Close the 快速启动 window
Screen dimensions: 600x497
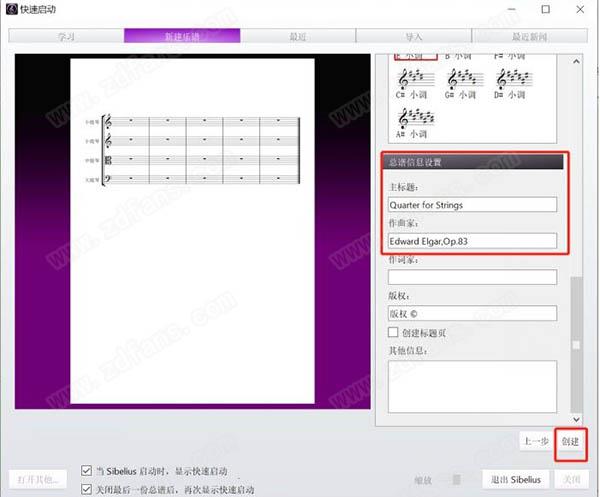580,9
